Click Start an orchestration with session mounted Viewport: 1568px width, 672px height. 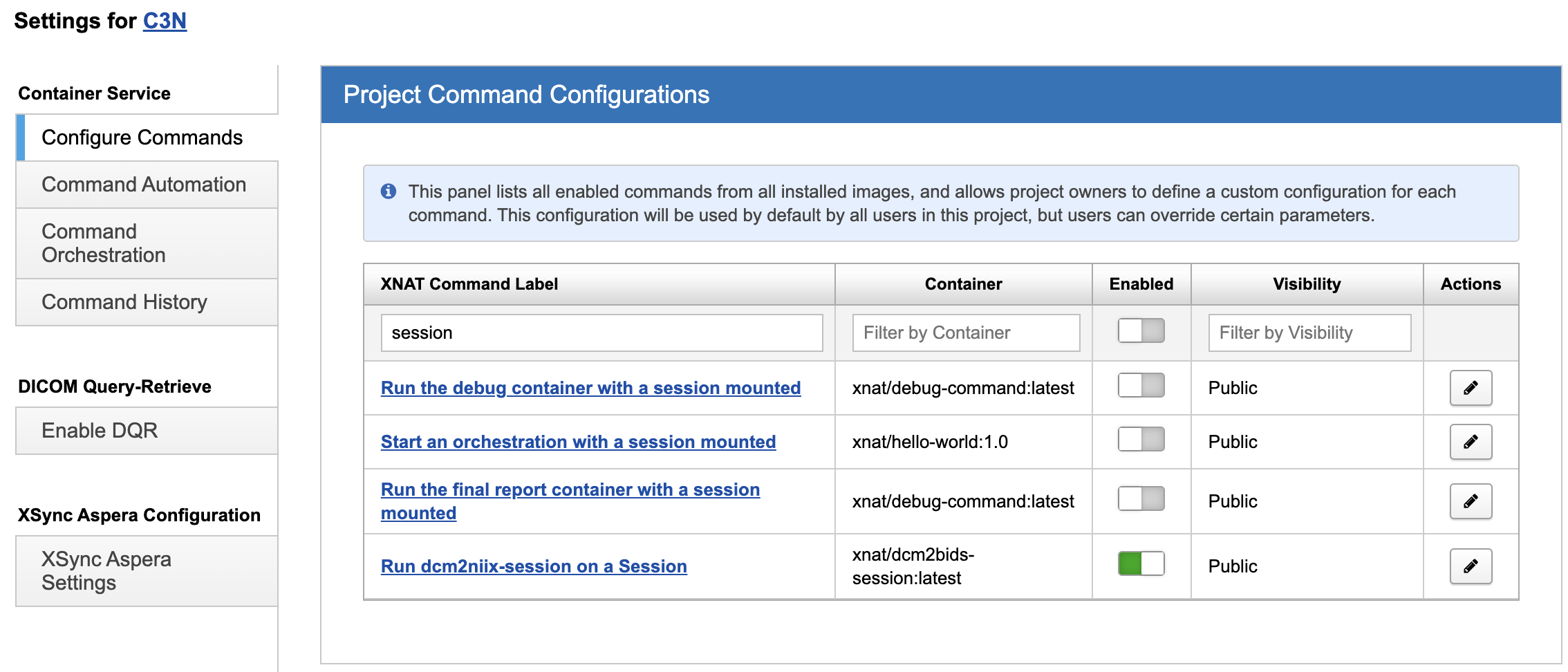coord(578,442)
